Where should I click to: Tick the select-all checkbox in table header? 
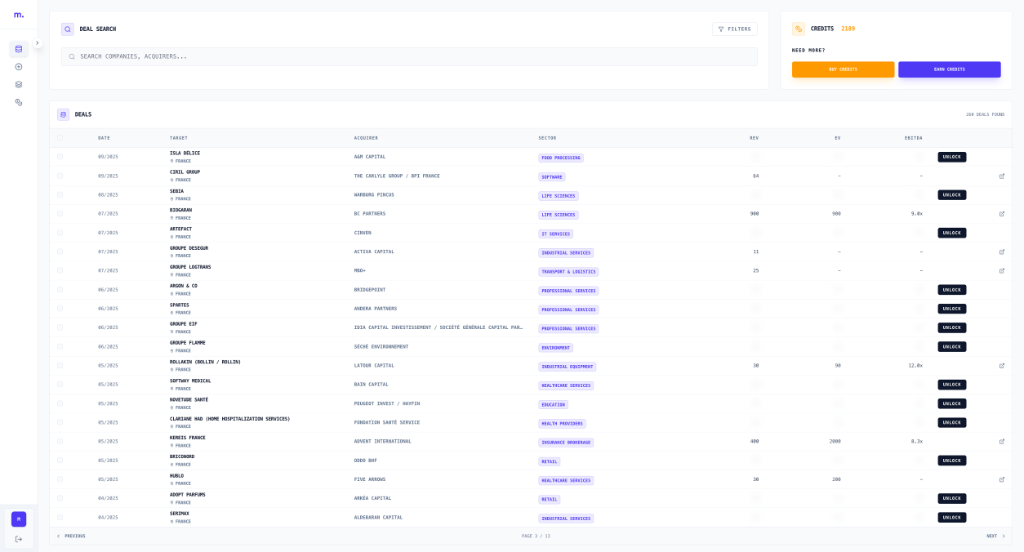point(60,138)
